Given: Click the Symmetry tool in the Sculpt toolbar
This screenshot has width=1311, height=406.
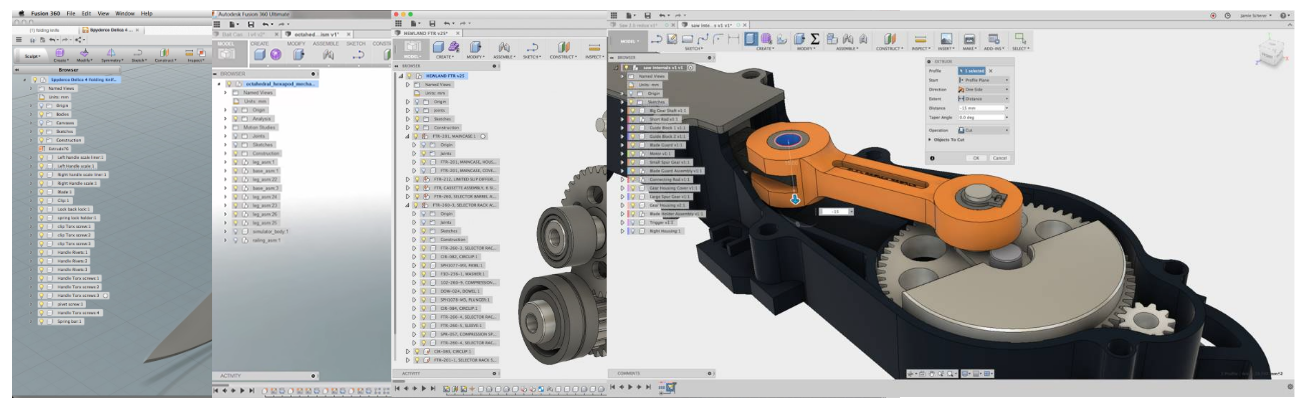Looking at the screenshot, I should pos(112,55).
